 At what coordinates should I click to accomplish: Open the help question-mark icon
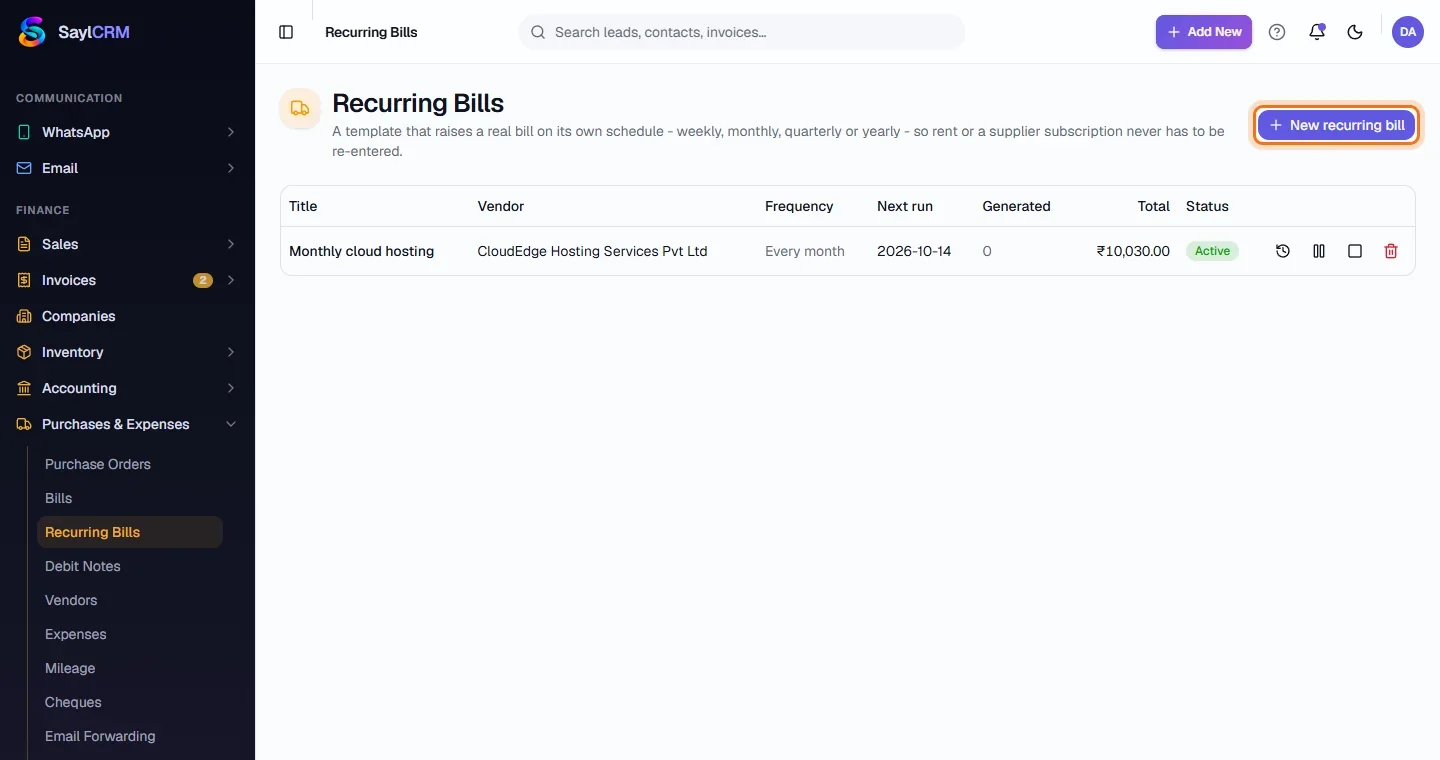pos(1277,32)
